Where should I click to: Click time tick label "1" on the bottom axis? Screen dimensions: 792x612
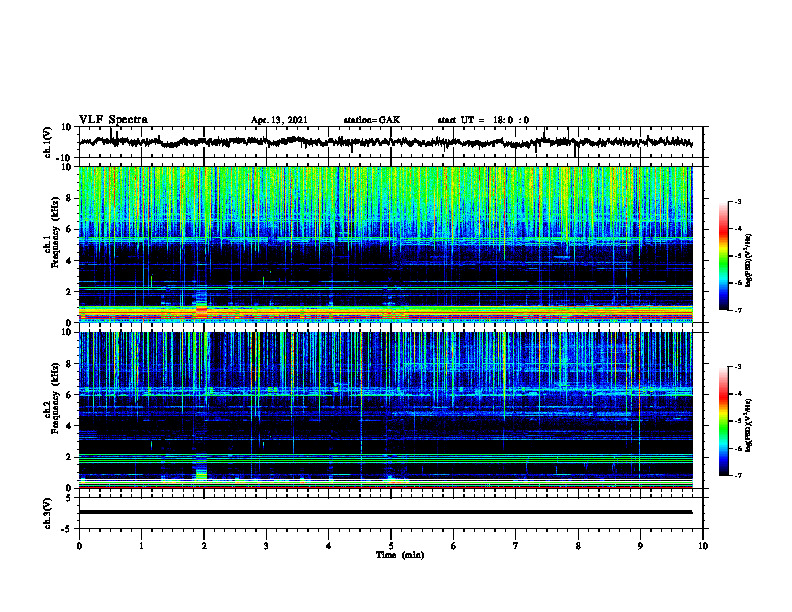141,546
